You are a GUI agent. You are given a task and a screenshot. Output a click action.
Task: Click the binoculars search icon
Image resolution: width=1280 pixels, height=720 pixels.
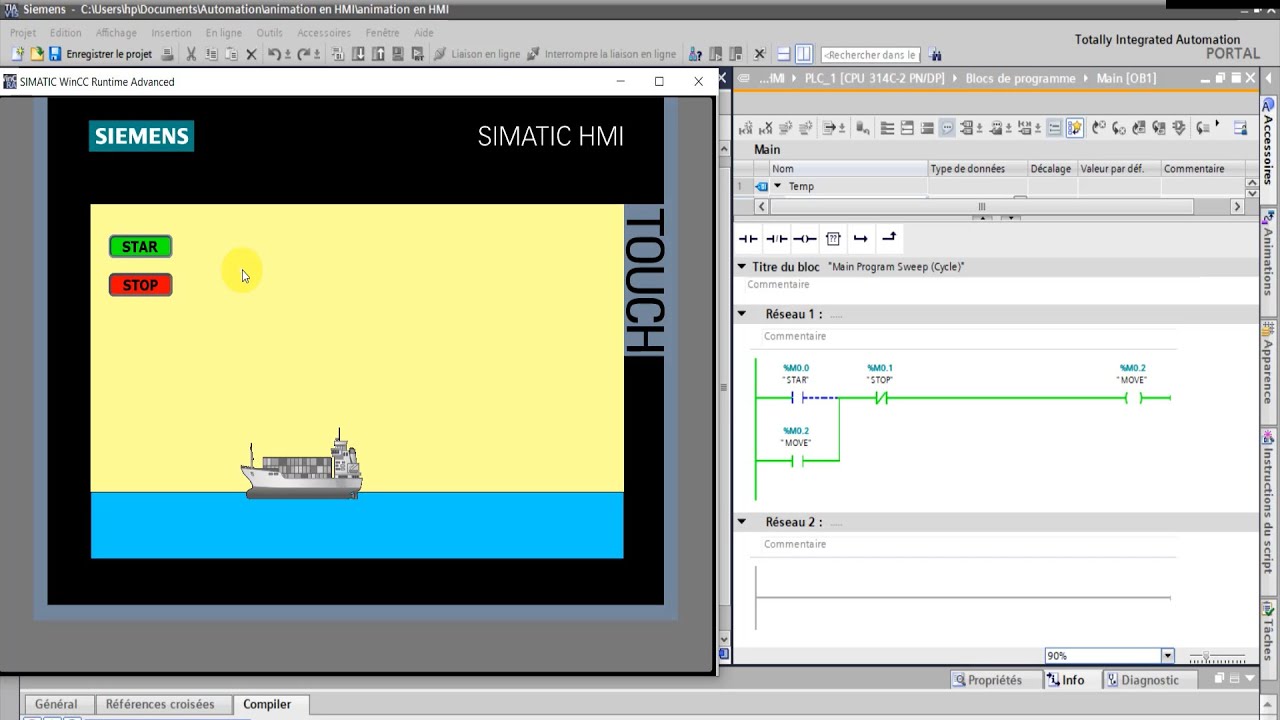(x=935, y=55)
